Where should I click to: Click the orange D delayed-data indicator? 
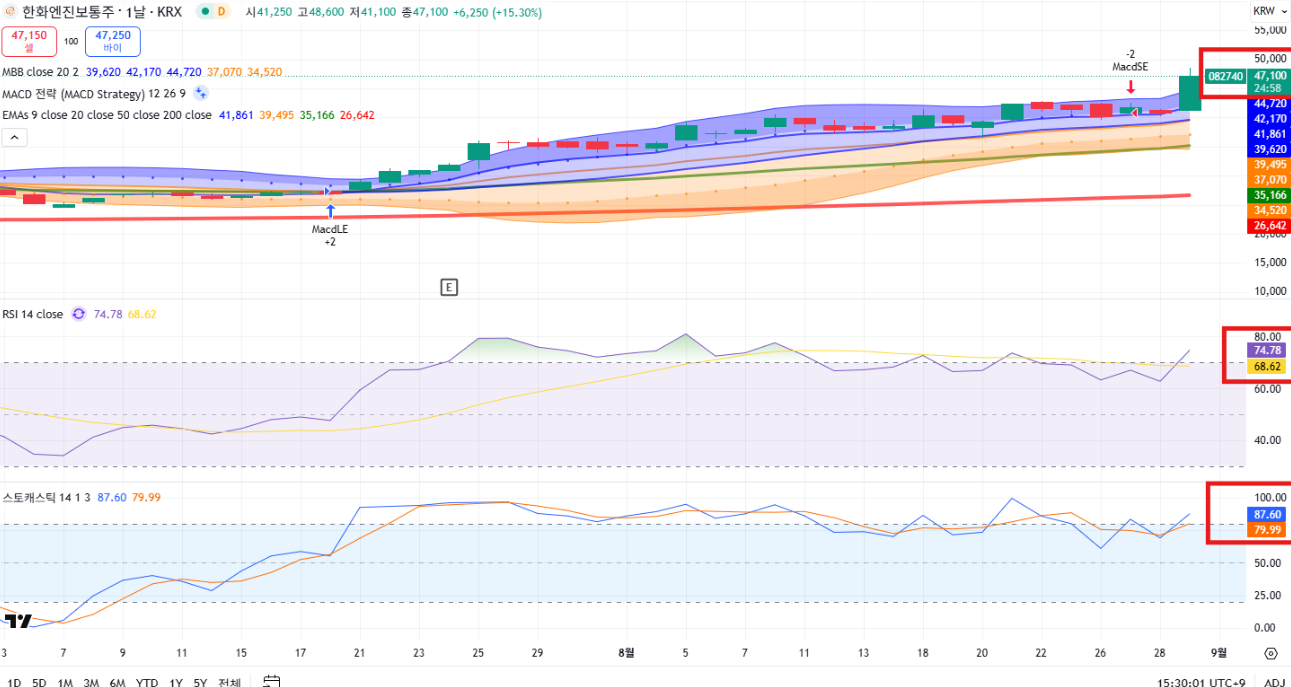pos(221,12)
